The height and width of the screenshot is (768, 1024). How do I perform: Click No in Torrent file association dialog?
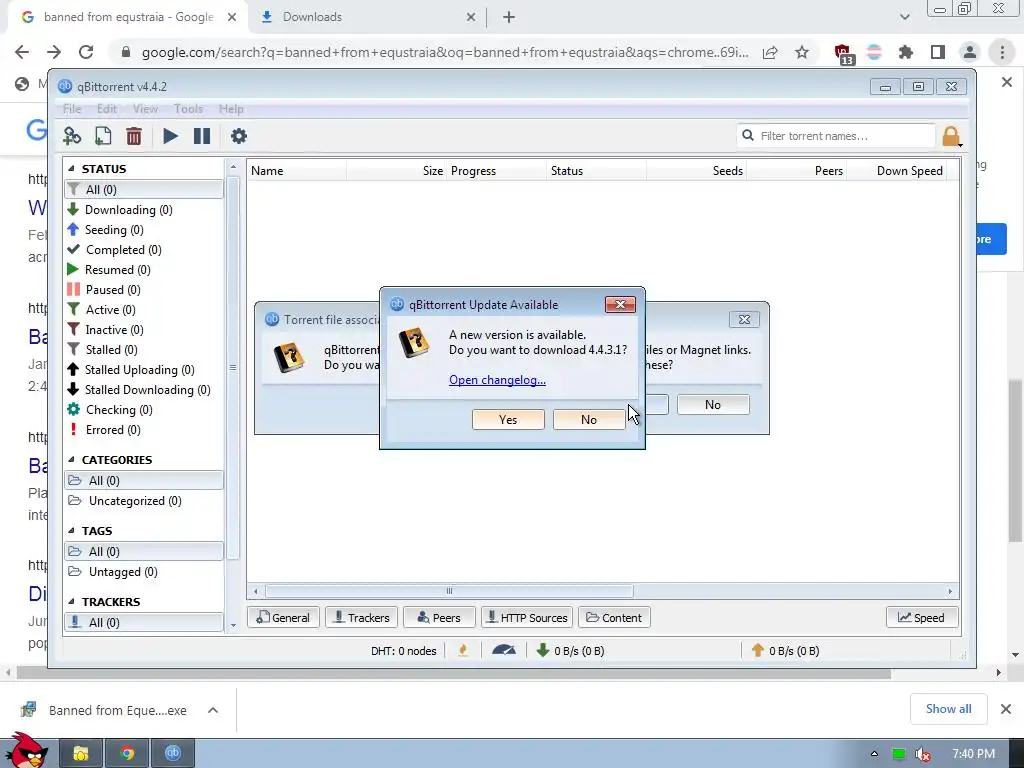(712, 404)
